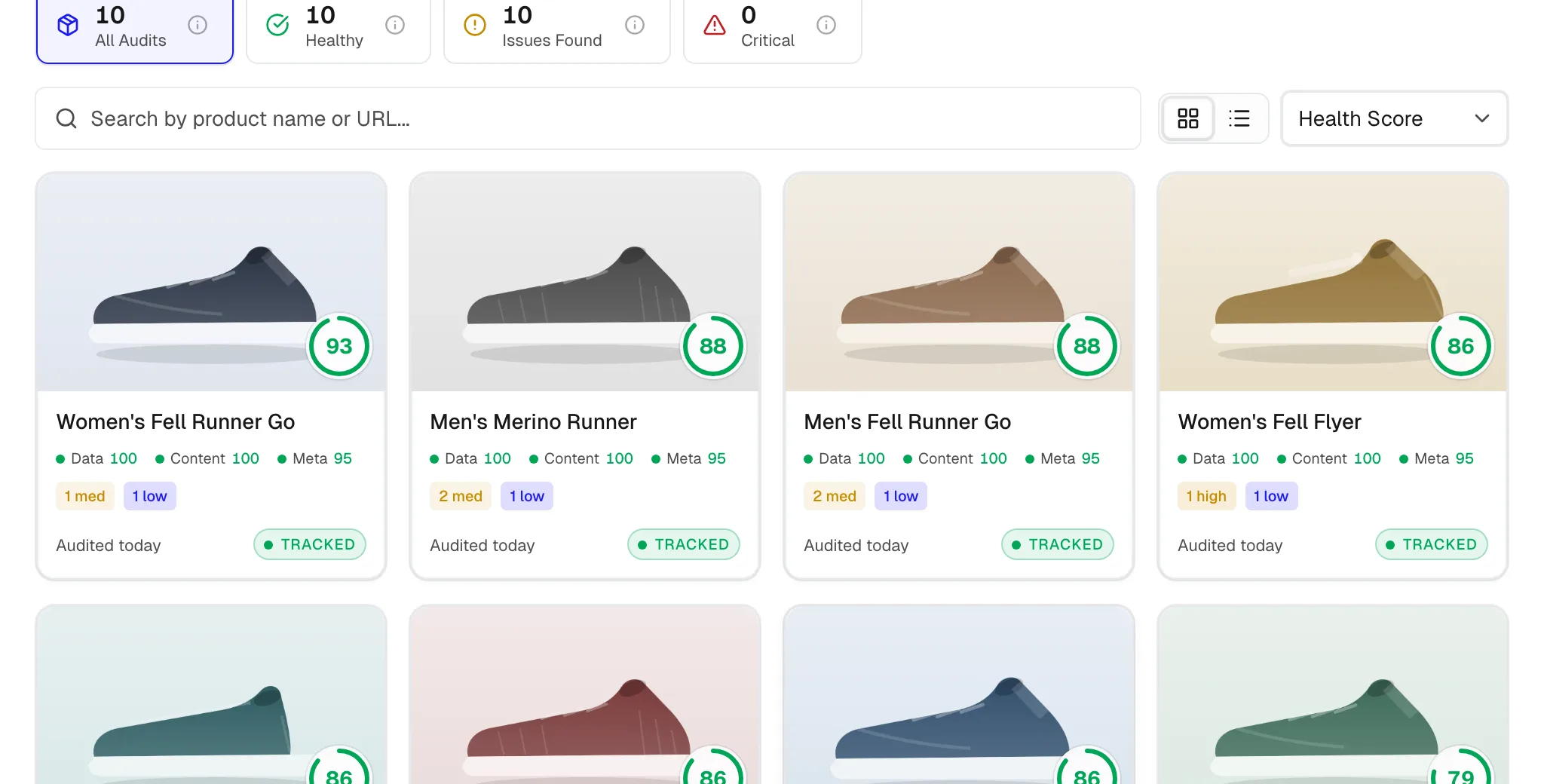Click the All Audits cube icon

coord(68,25)
